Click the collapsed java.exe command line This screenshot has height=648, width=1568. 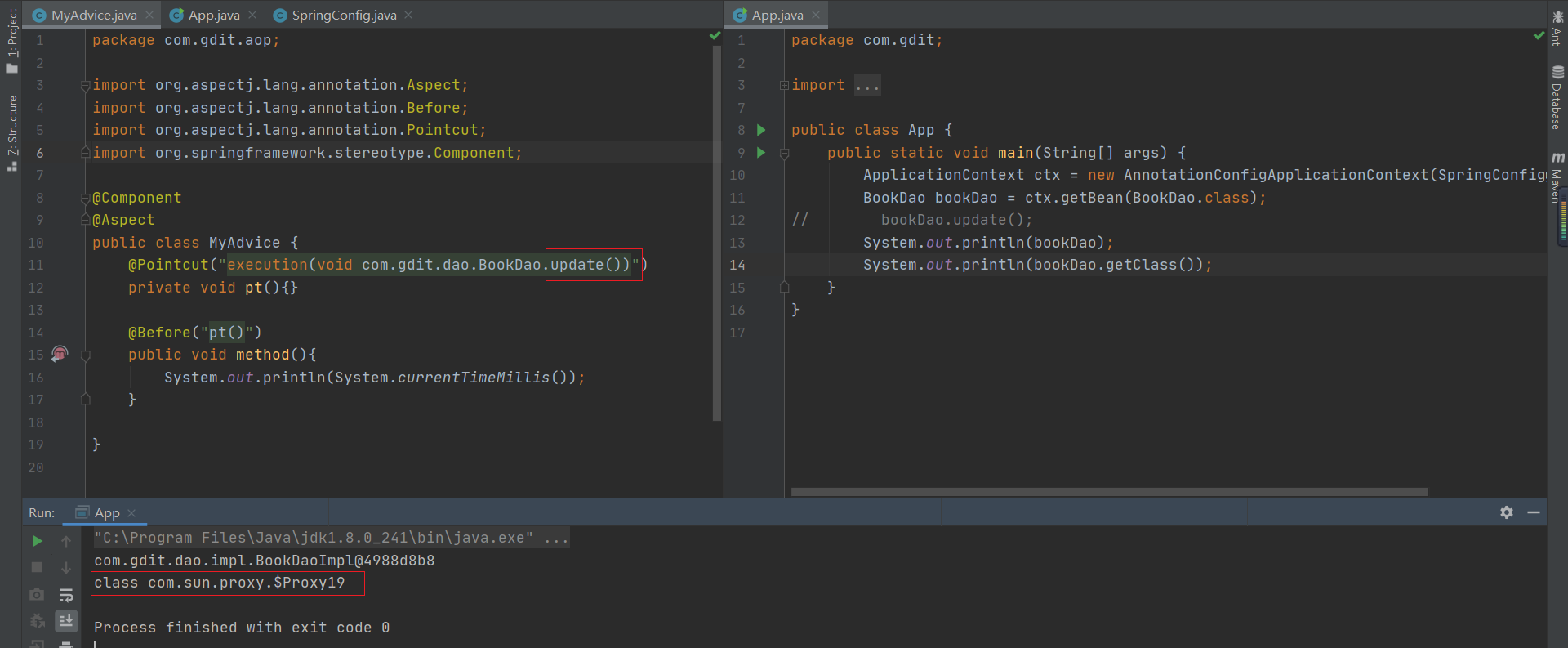click(x=331, y=538)
